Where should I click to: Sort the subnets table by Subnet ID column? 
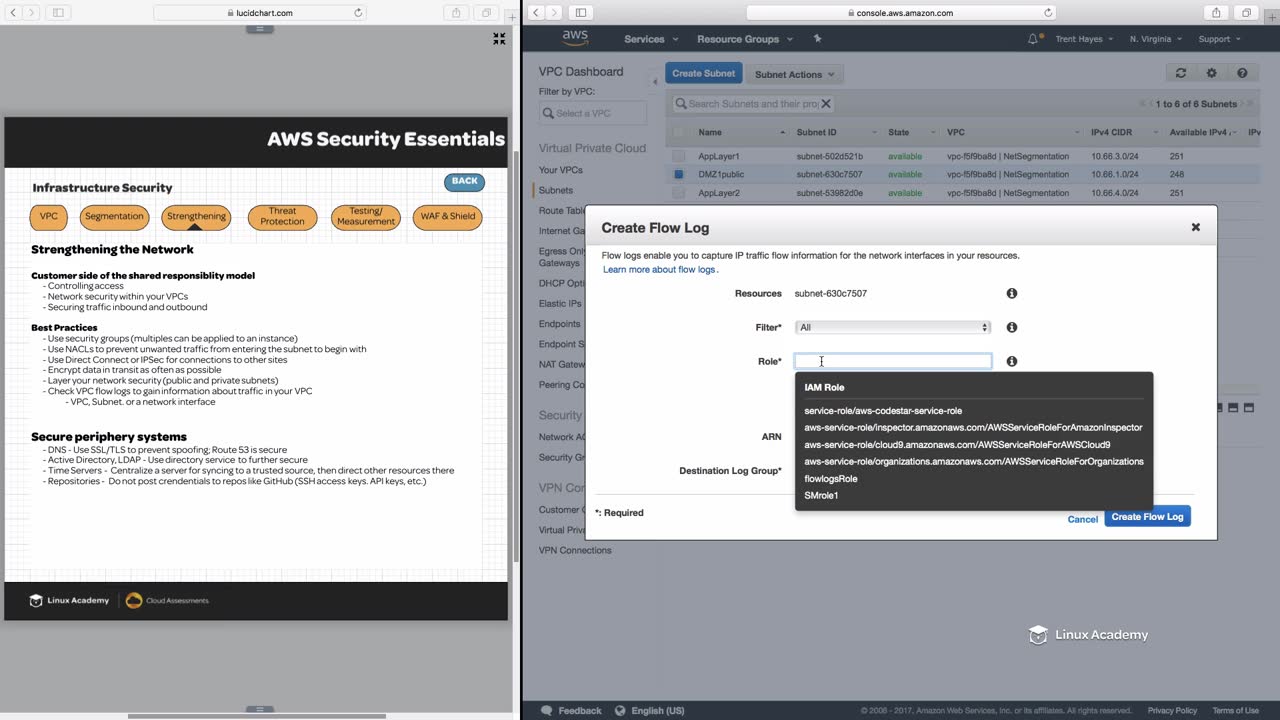pos(836,132)
